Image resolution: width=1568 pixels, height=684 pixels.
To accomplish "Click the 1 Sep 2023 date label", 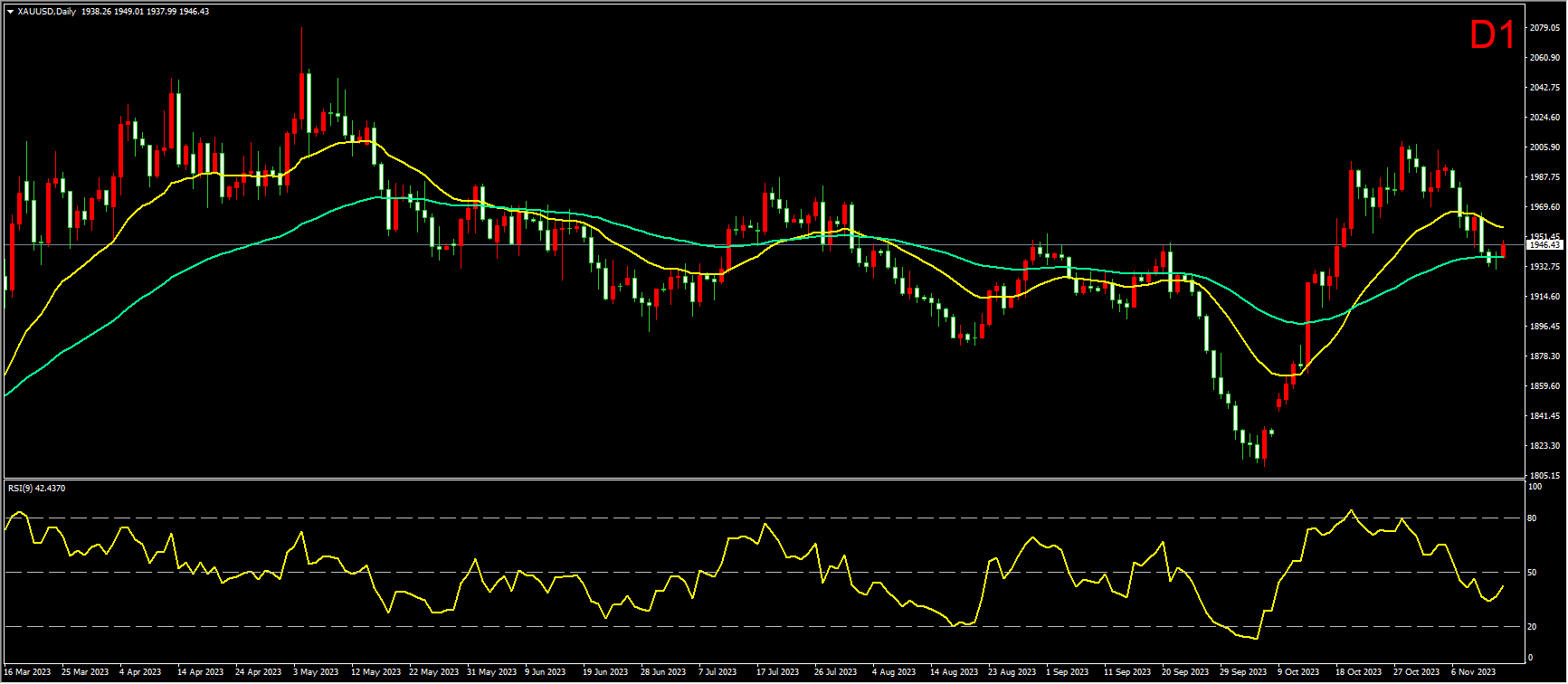I will point(1068,672).
